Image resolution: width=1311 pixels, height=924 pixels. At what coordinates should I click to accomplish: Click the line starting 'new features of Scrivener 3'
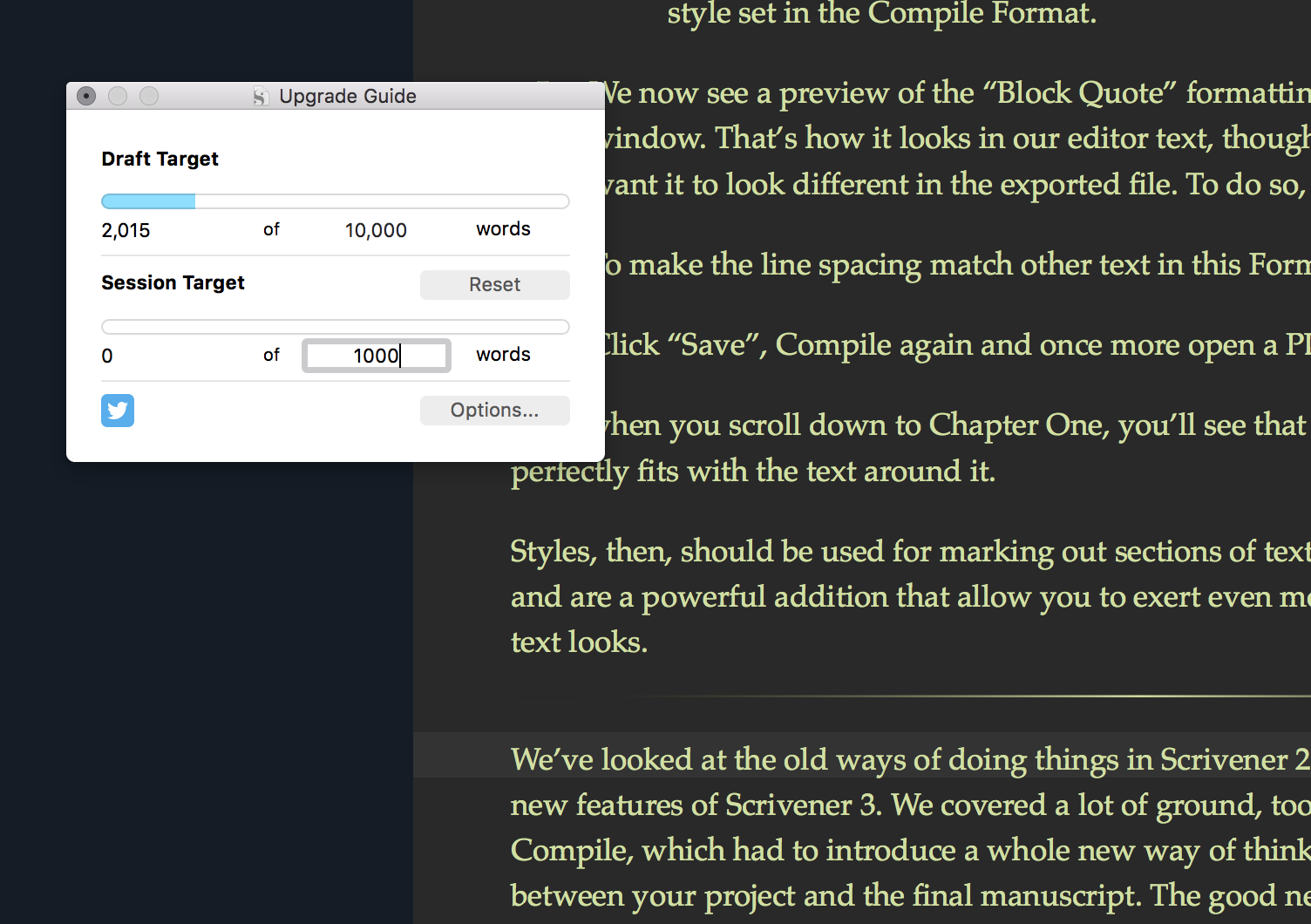click(x=910, y=805)
